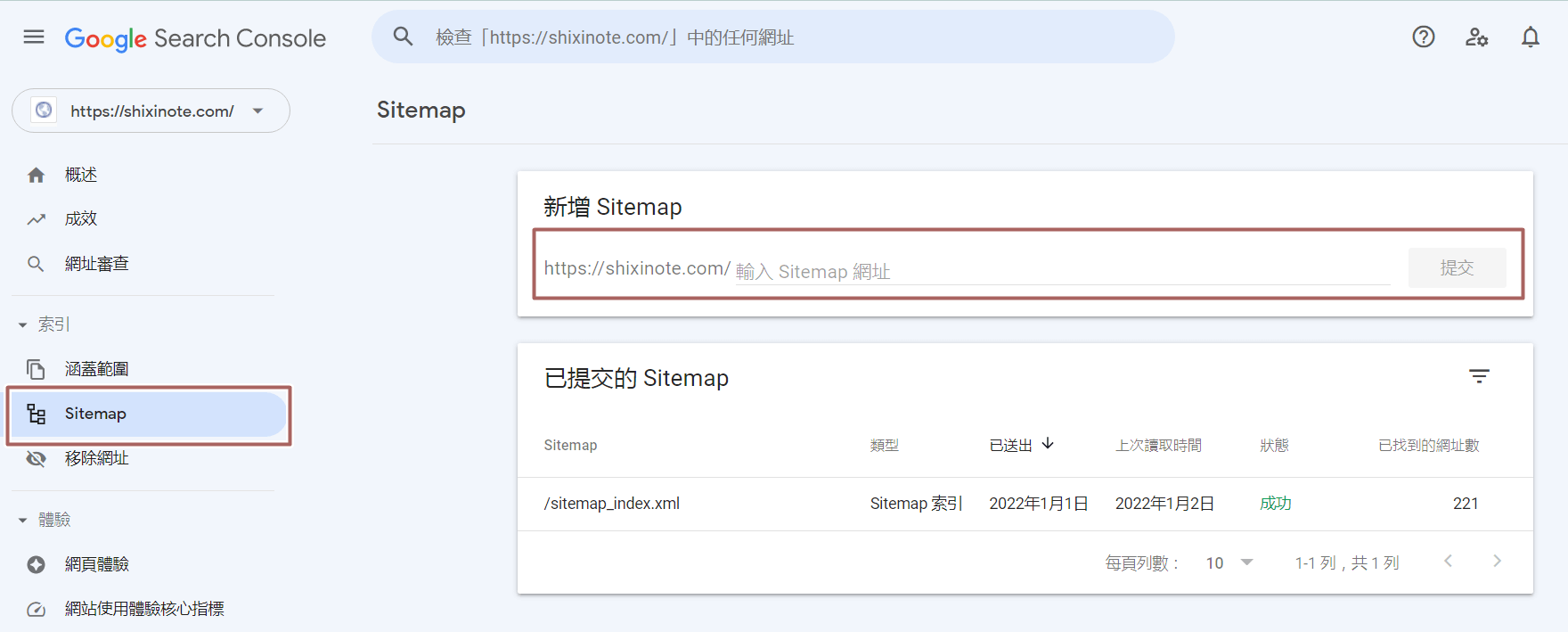The width and height of the screenshot is (1568, 632).
Task: Click the globe icon in the property selector
Action: click(x=44, y=111)
